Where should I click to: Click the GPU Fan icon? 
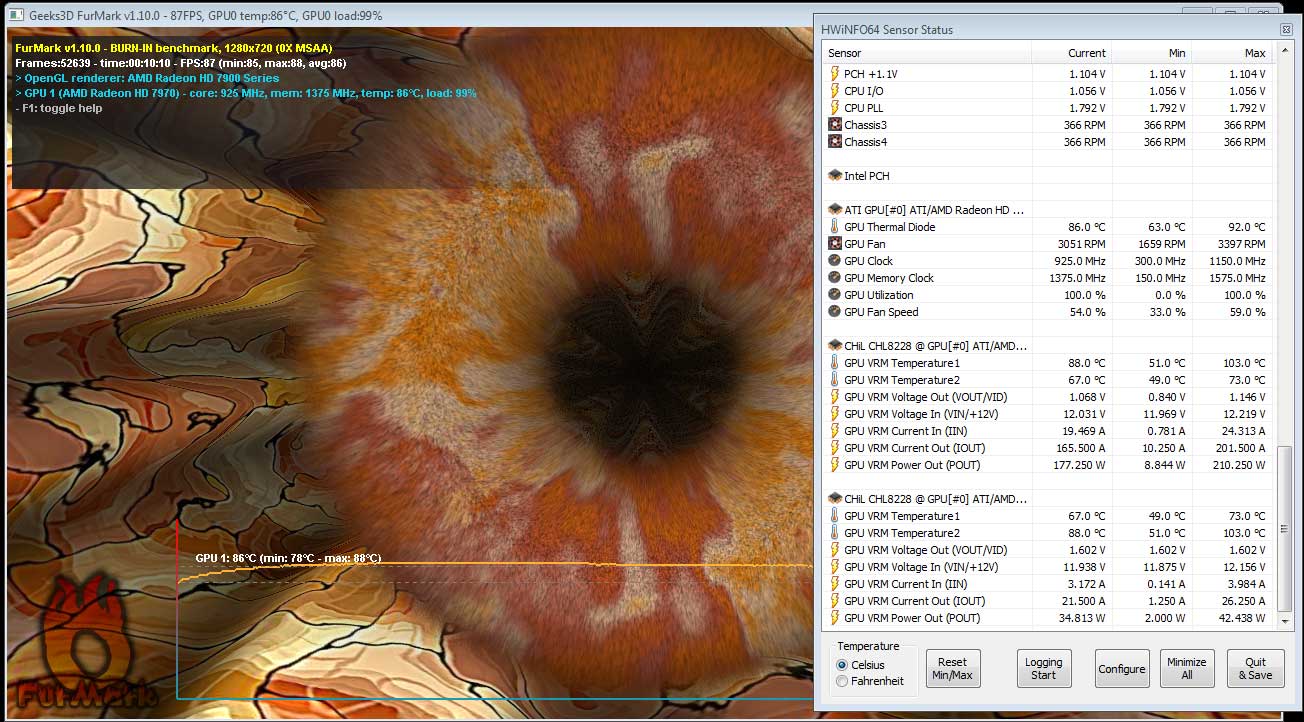[835, 244]
